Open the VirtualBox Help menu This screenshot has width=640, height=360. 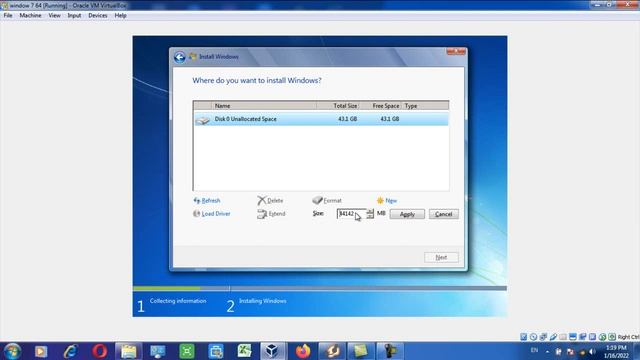[120, 16]
